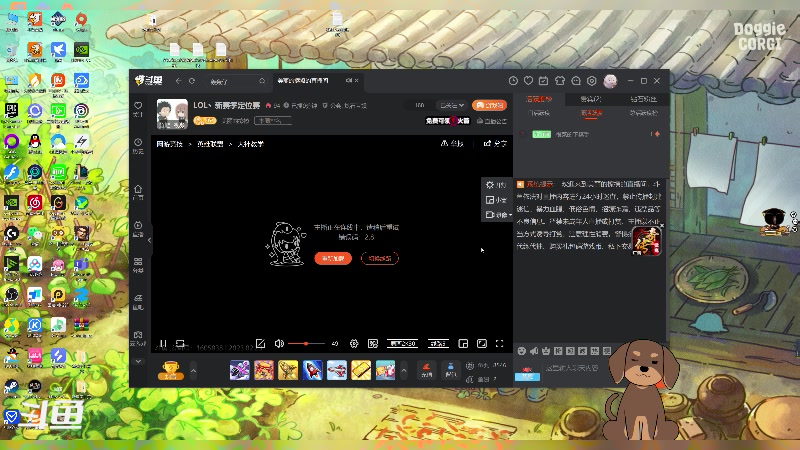Open watch history clock icon in title bar
Screen dimensions: 800x450
tap(513, 81)
